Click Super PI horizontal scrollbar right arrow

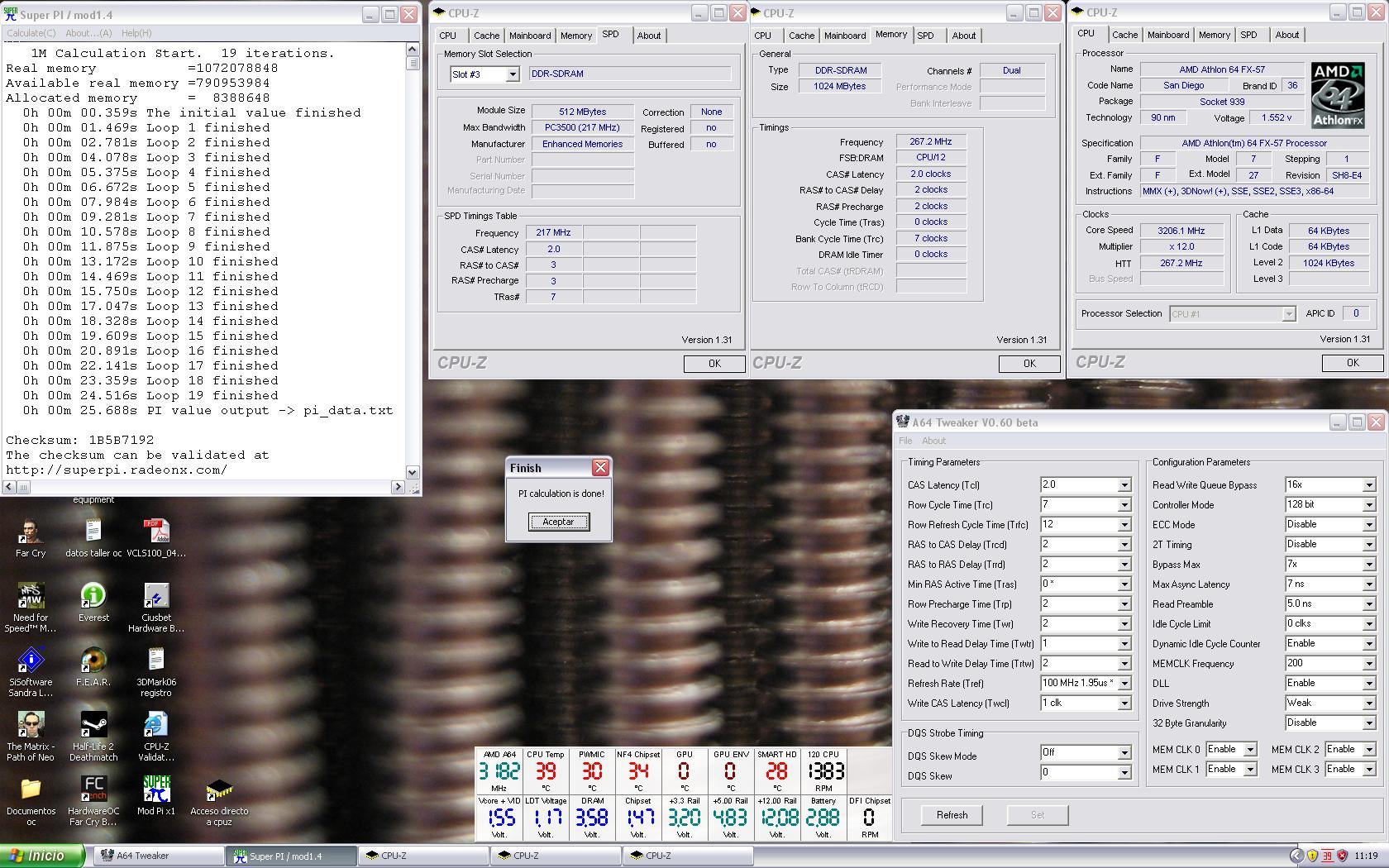point(398,487)
